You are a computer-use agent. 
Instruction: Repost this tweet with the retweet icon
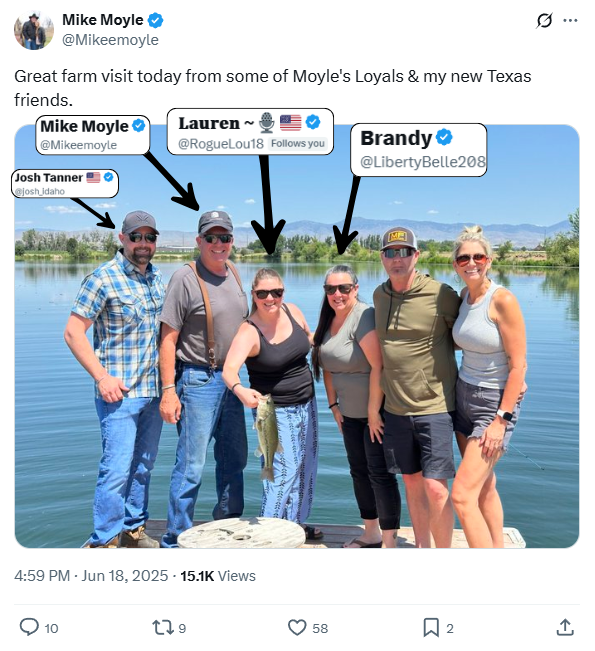[163, 627]
